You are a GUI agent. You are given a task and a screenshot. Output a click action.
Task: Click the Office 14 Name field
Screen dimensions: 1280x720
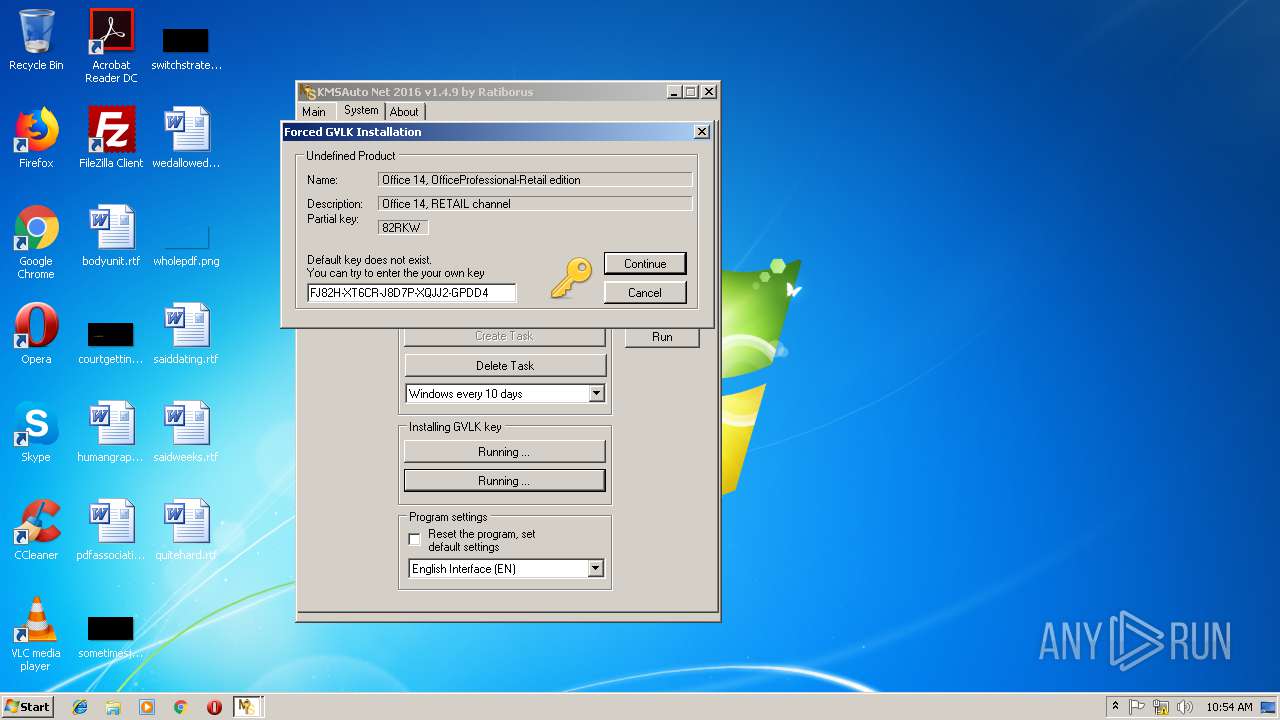[535, 180]
